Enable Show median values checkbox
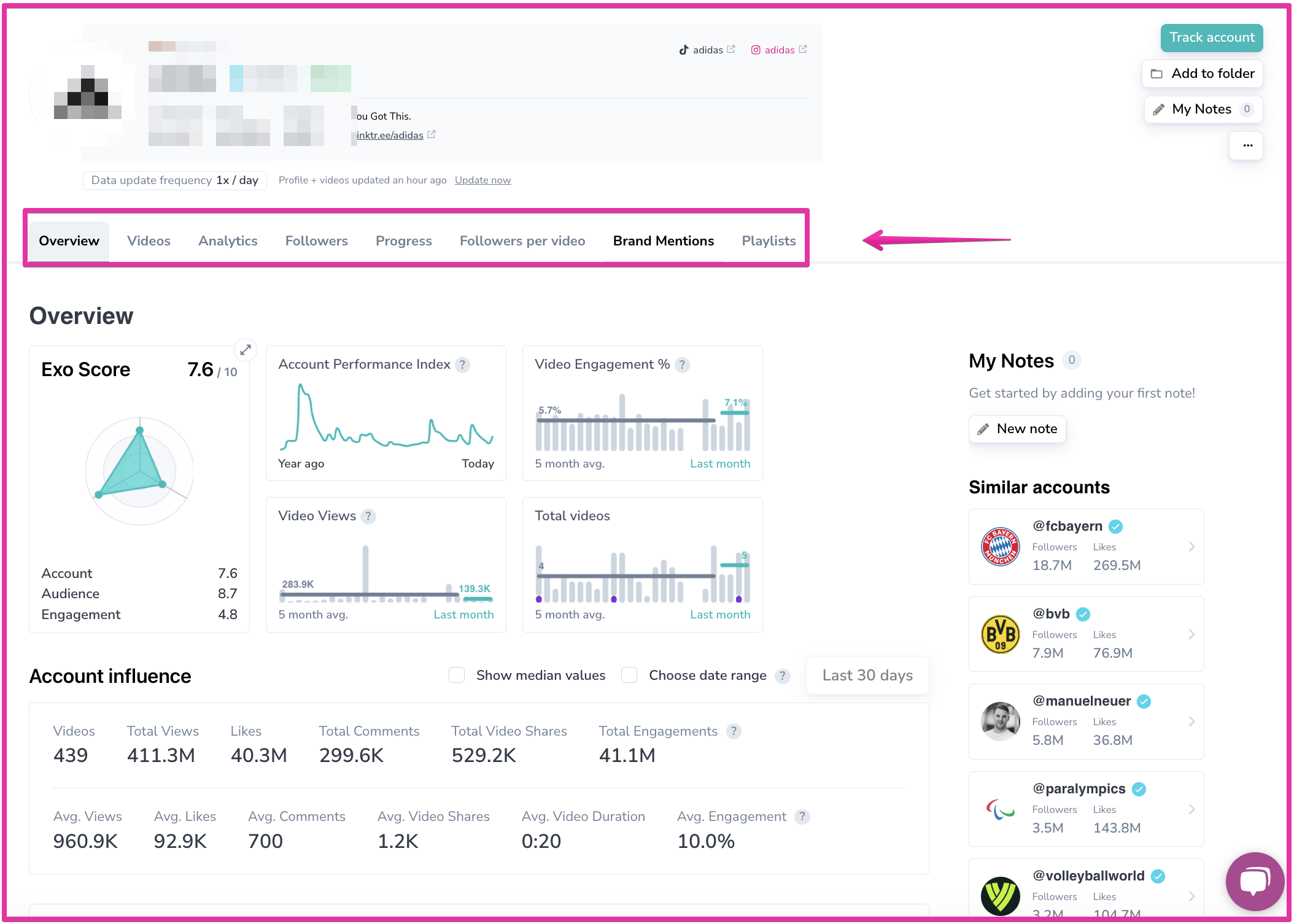 point(457,675)
